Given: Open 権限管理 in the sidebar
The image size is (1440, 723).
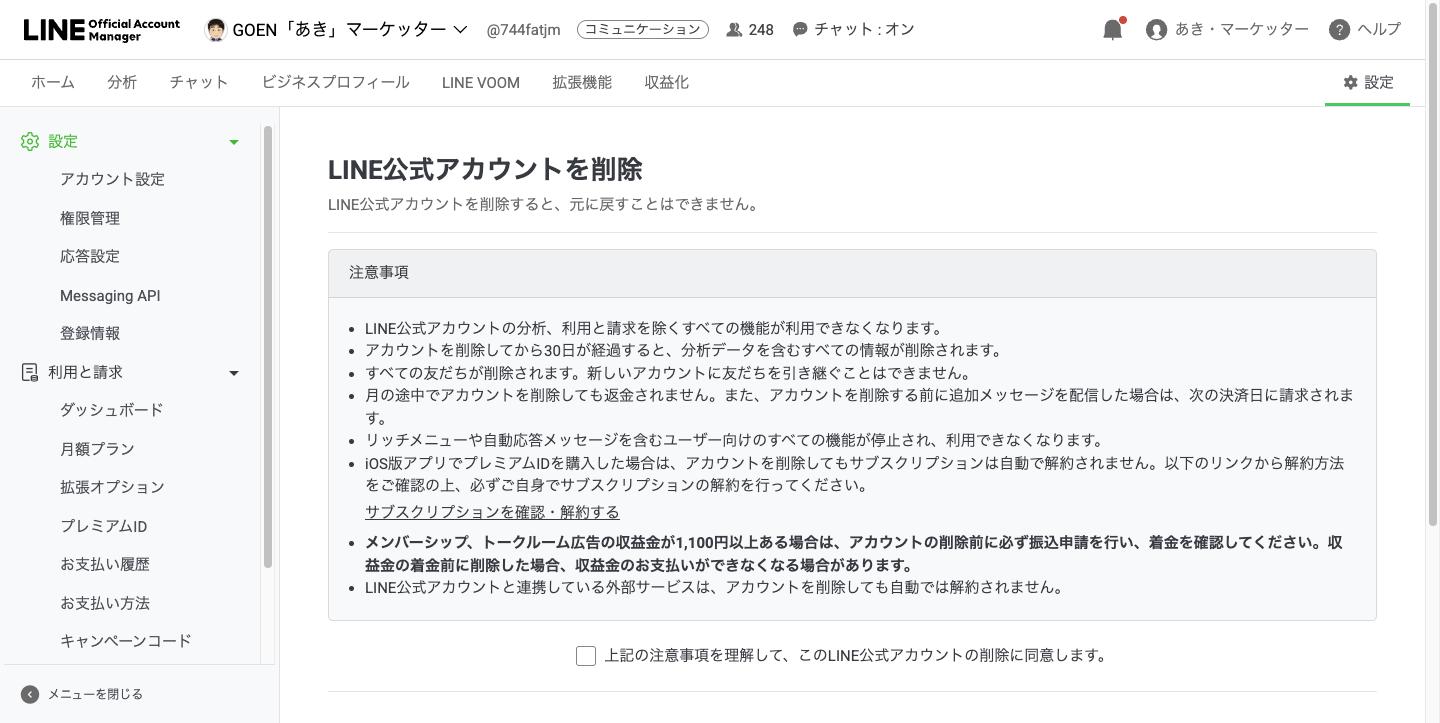Looking at the screenshot, I should (x=90, y=218).
